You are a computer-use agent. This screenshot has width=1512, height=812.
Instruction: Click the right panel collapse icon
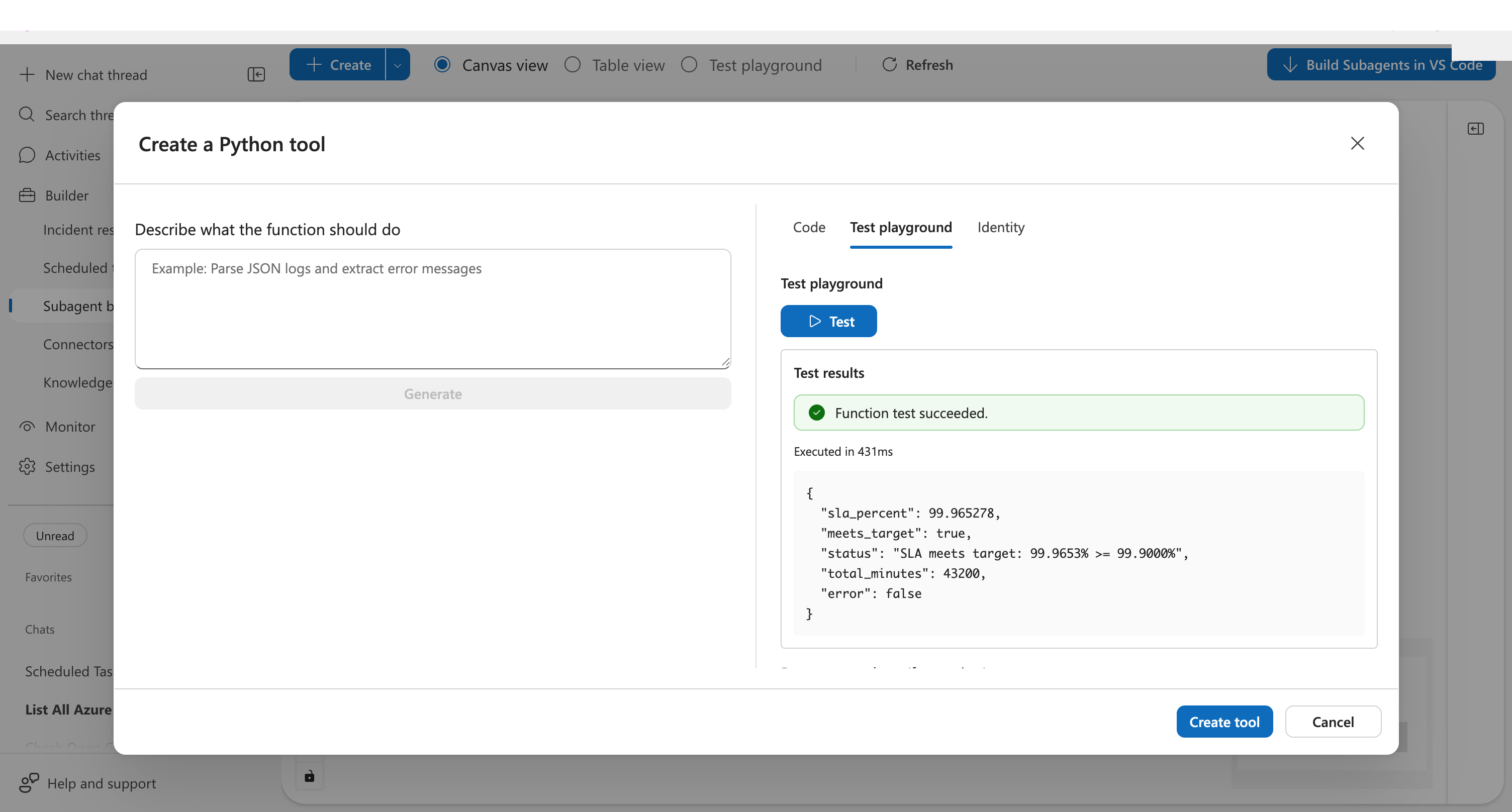point(1476,129)
